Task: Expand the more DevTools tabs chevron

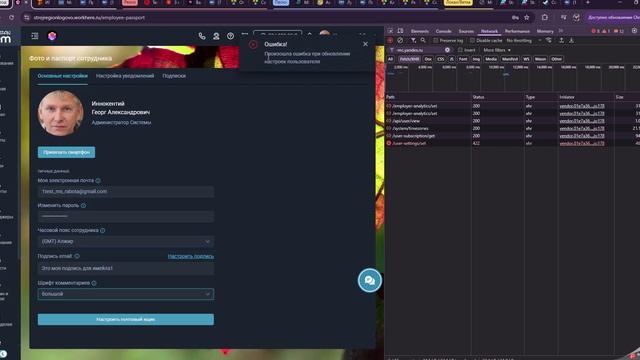Action: coord(561,31)
